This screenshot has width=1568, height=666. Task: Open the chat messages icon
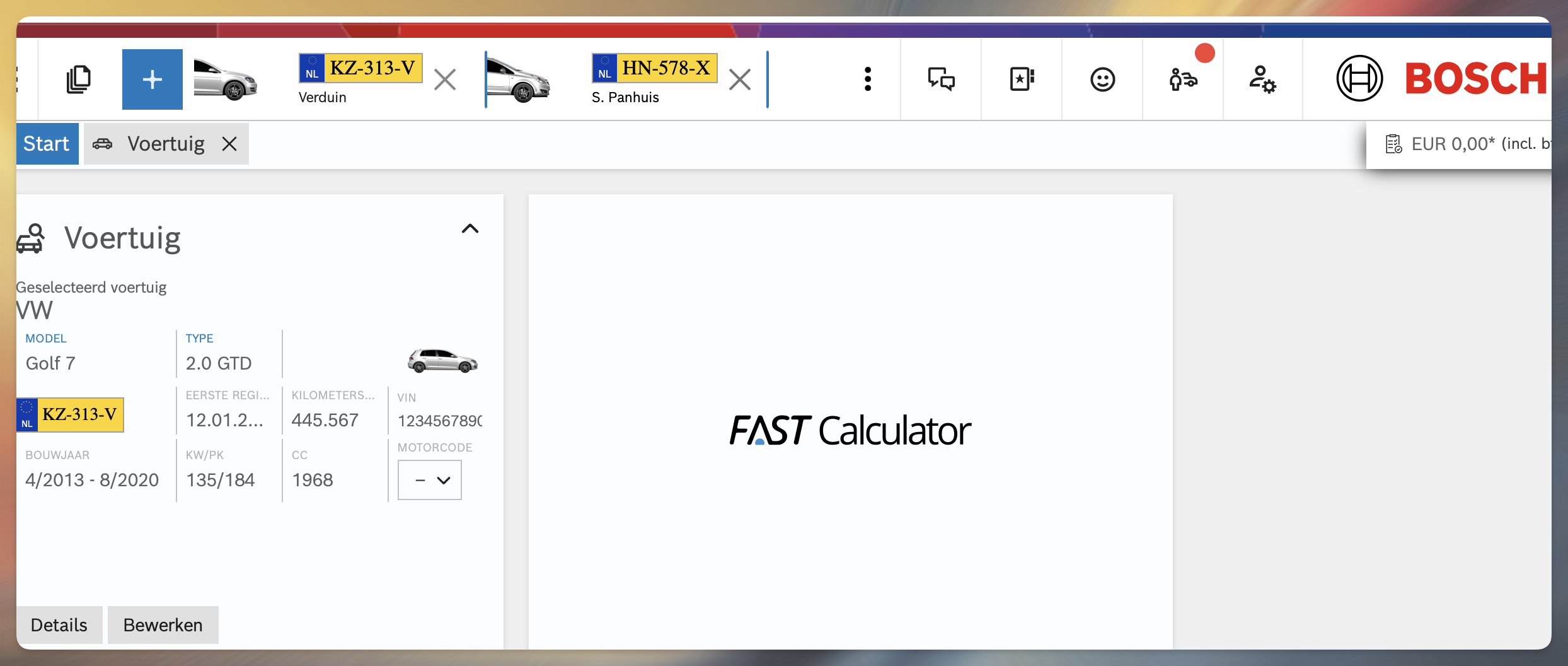(941, 79)
